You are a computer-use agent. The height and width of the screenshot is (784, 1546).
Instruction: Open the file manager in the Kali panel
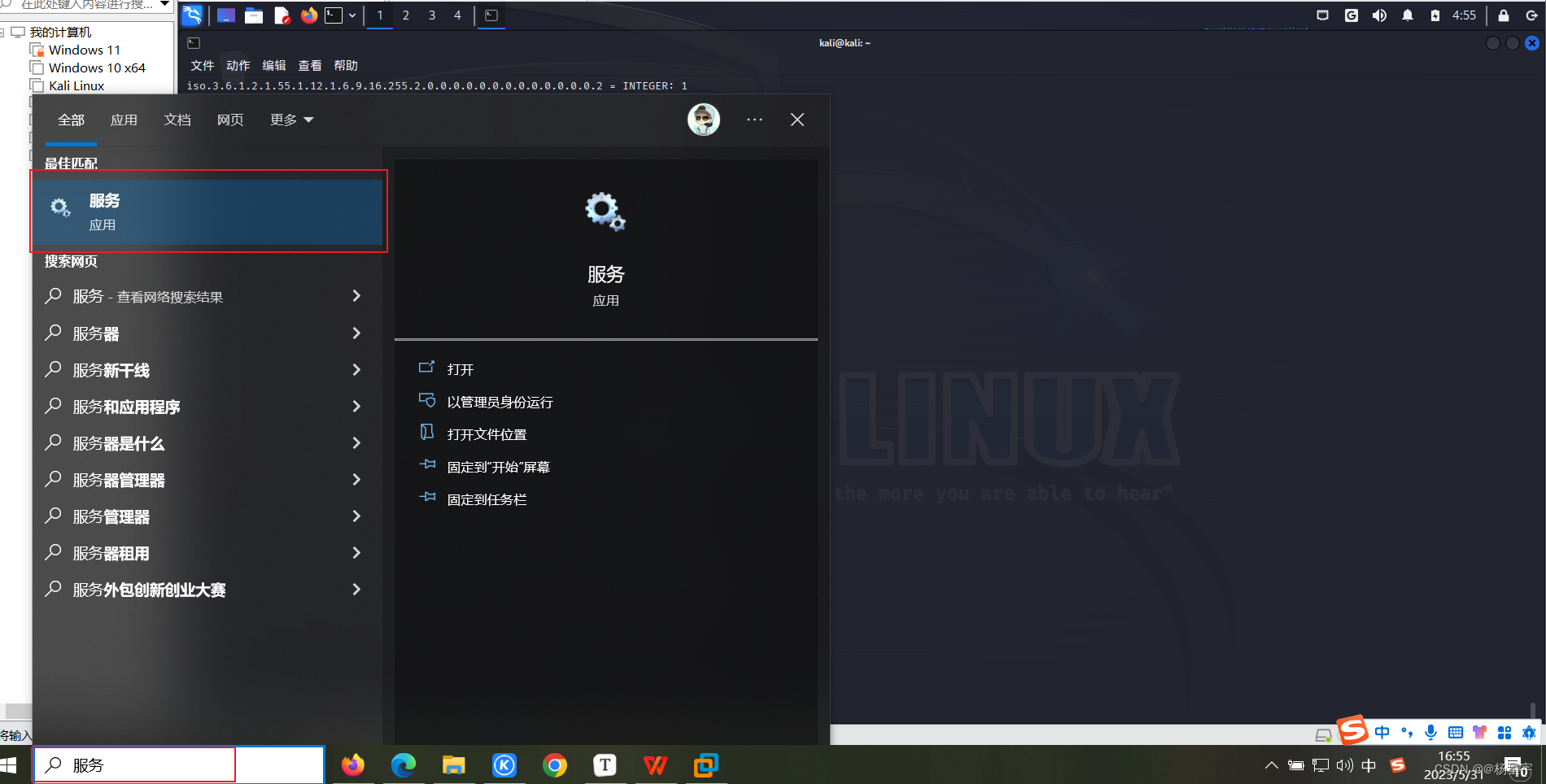point(254,15)
